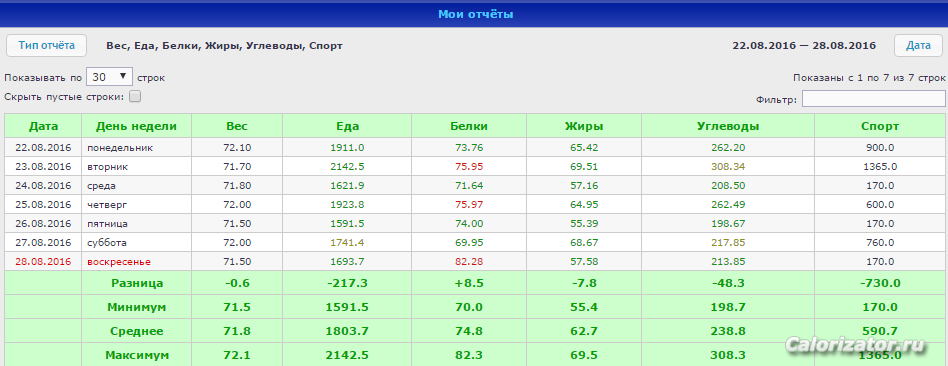The height and width of the screenshot is (366, 948).
Task: Click the carbs value 217.85
Action: (728, 243)
